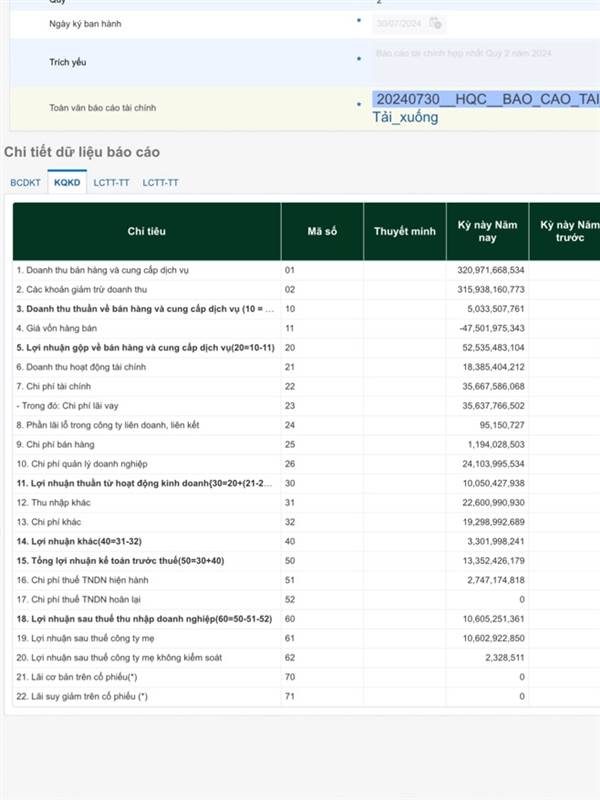Click the value 3,301,998,241
This screenshot has width=600, height=800.
[x=496, y=541]
